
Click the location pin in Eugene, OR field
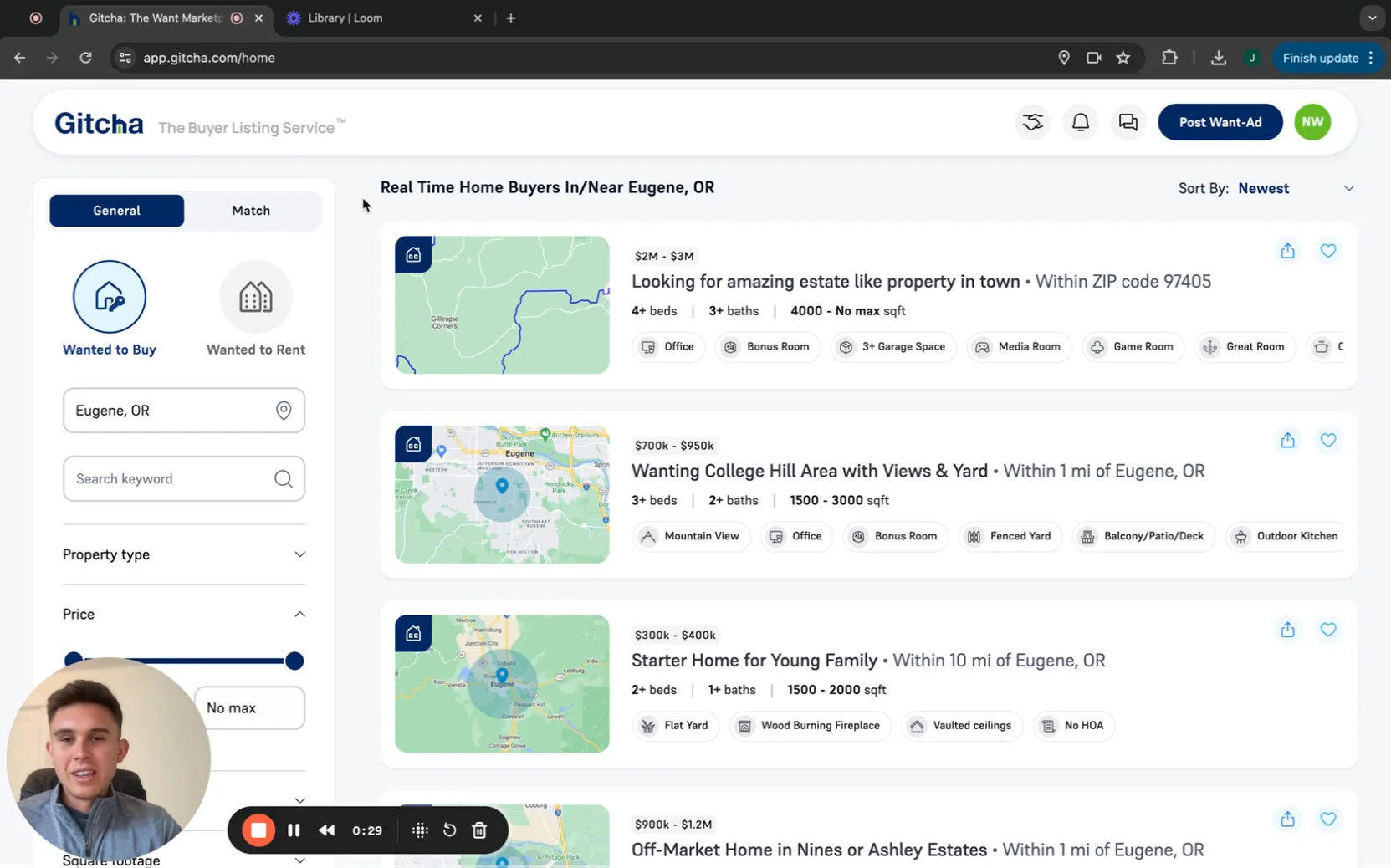point(284,411)
